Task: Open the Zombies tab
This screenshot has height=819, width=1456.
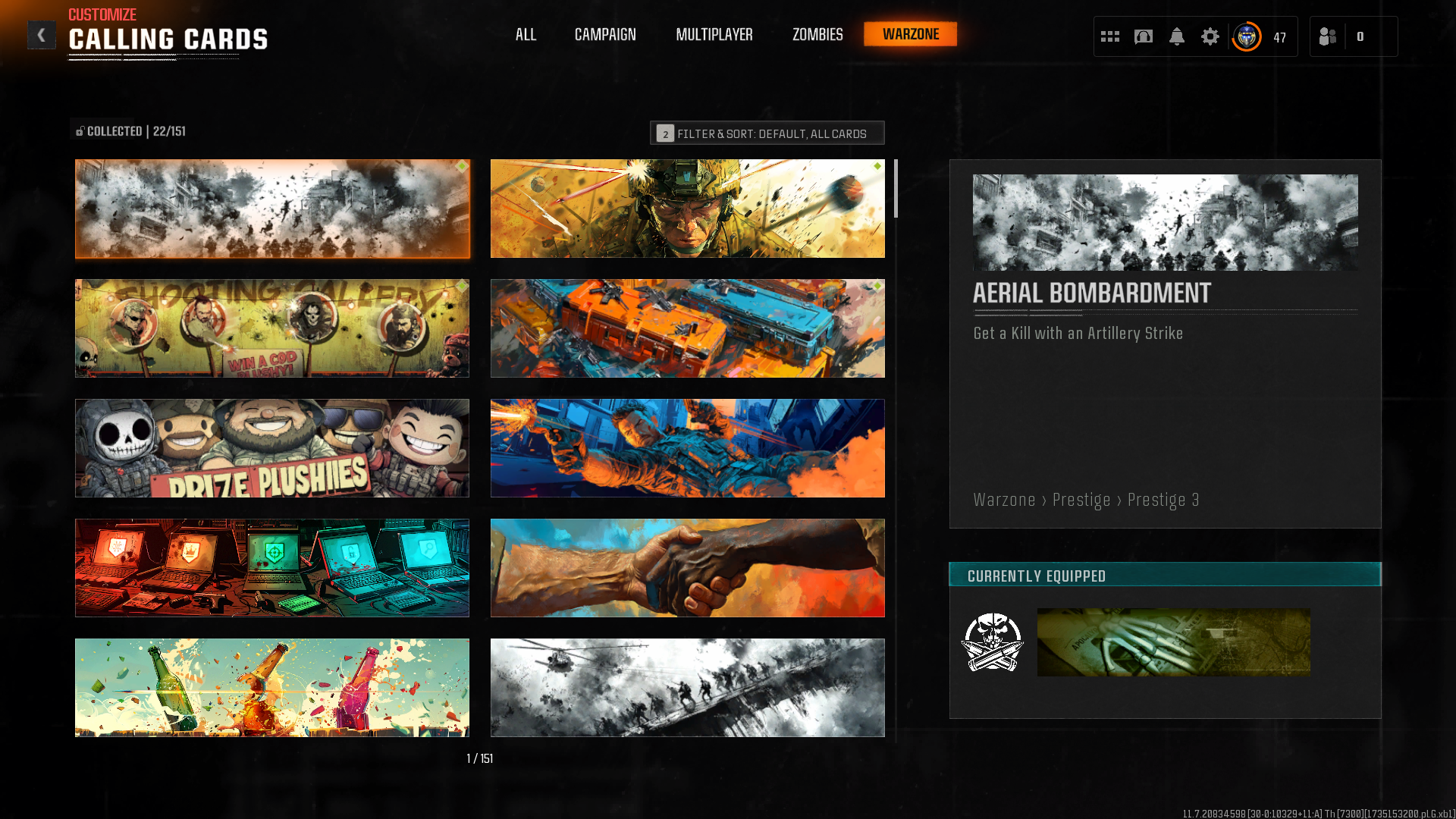Action: coord(817,35)
